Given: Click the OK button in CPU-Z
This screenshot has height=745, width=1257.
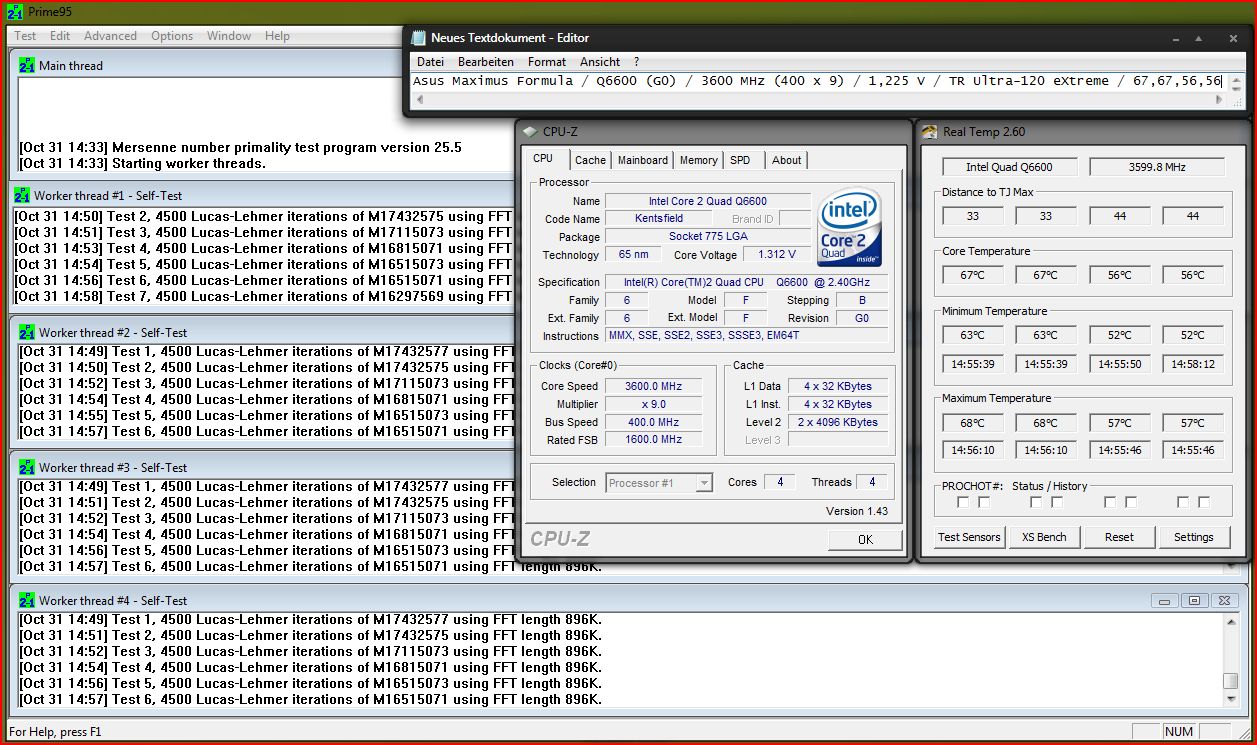Looking at the screenshot, I should point(865,539).
